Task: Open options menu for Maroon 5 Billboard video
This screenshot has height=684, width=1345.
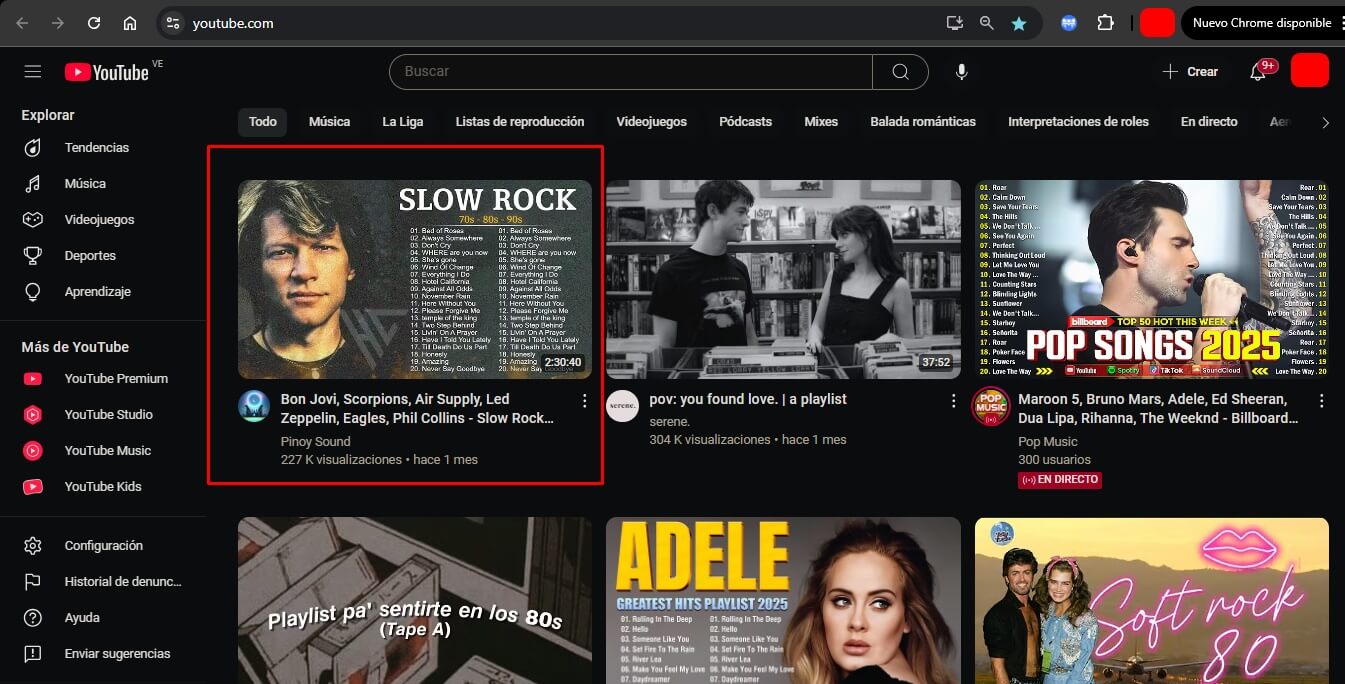Action: (1321, 400)
